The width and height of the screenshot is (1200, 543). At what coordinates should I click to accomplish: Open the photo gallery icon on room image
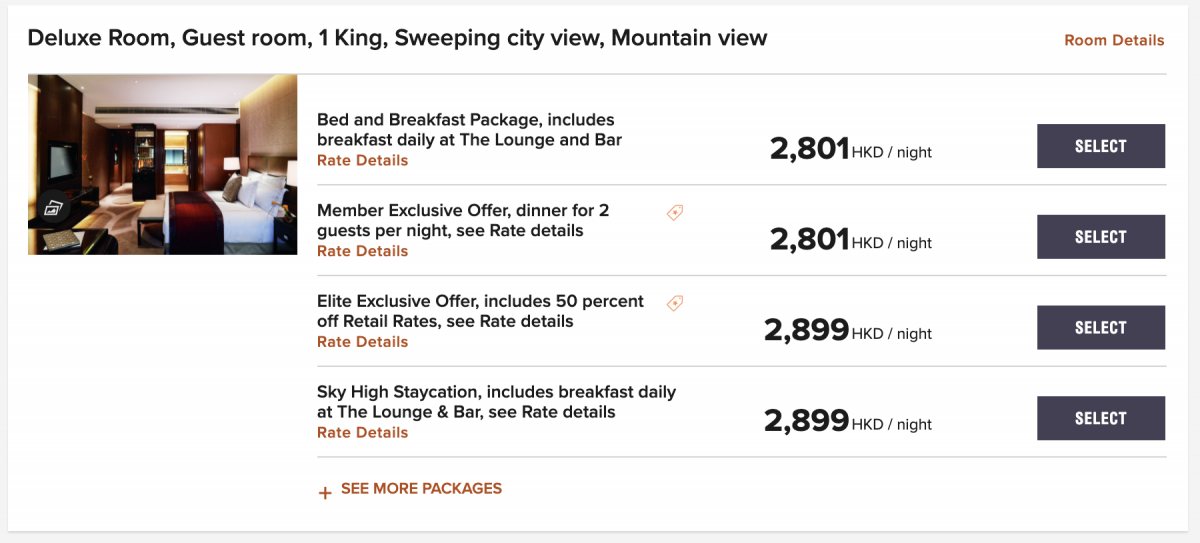[x=53, y=209]
